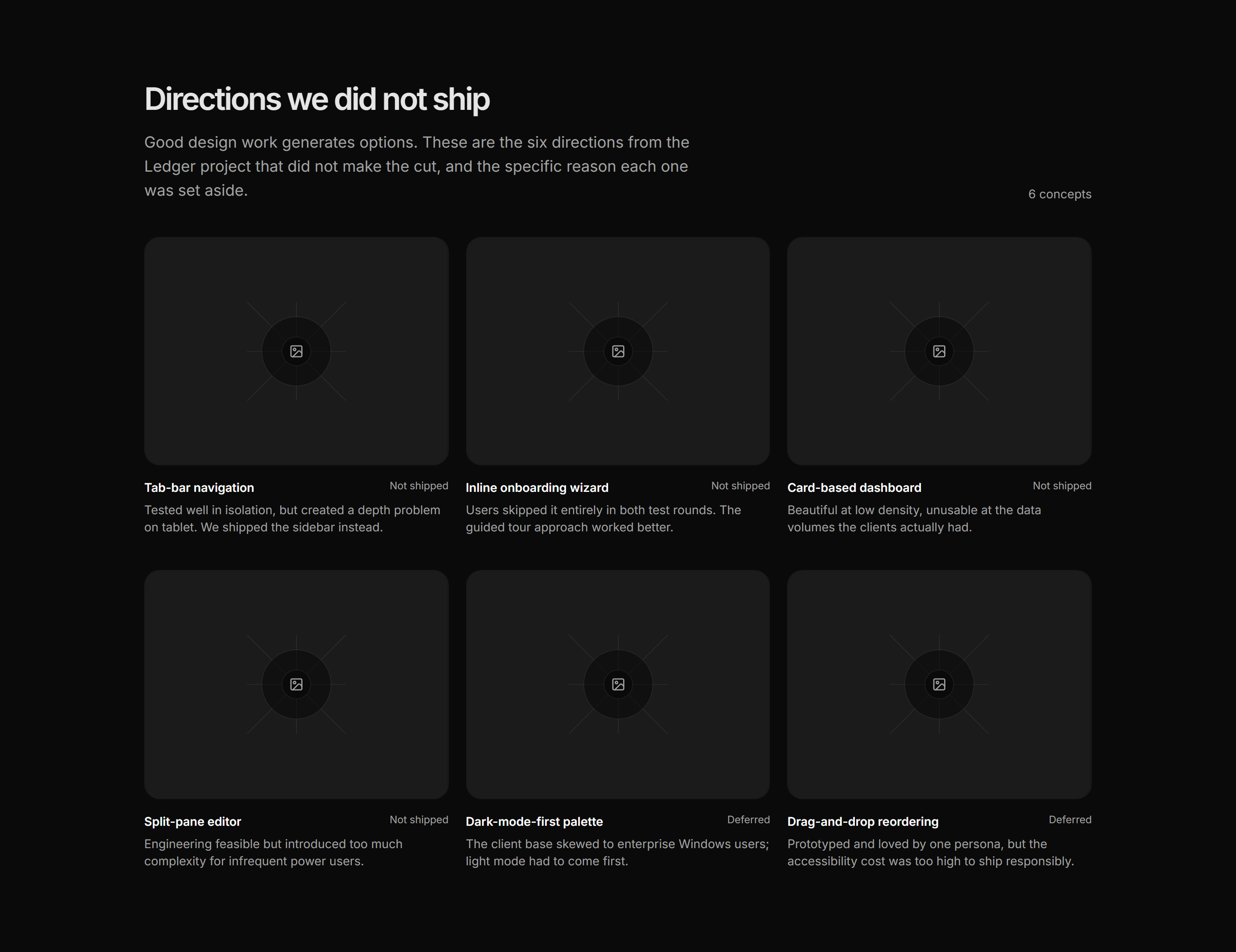
Task: Open the Dark-mode-first palette title
Action: click(534, 821)
